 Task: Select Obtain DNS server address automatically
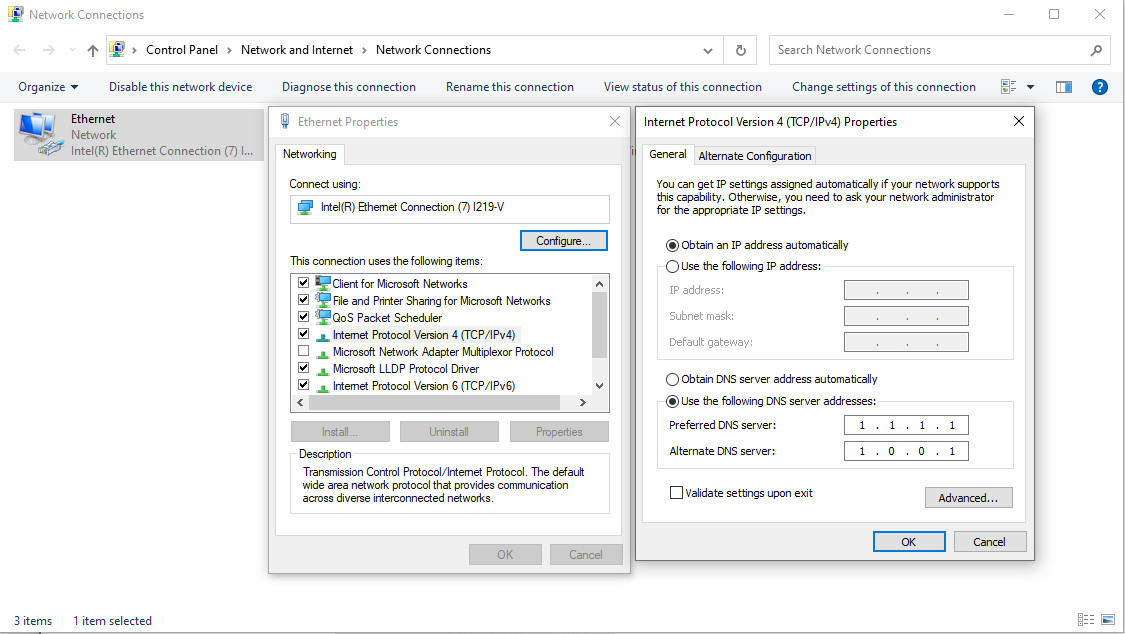point(673,379)
